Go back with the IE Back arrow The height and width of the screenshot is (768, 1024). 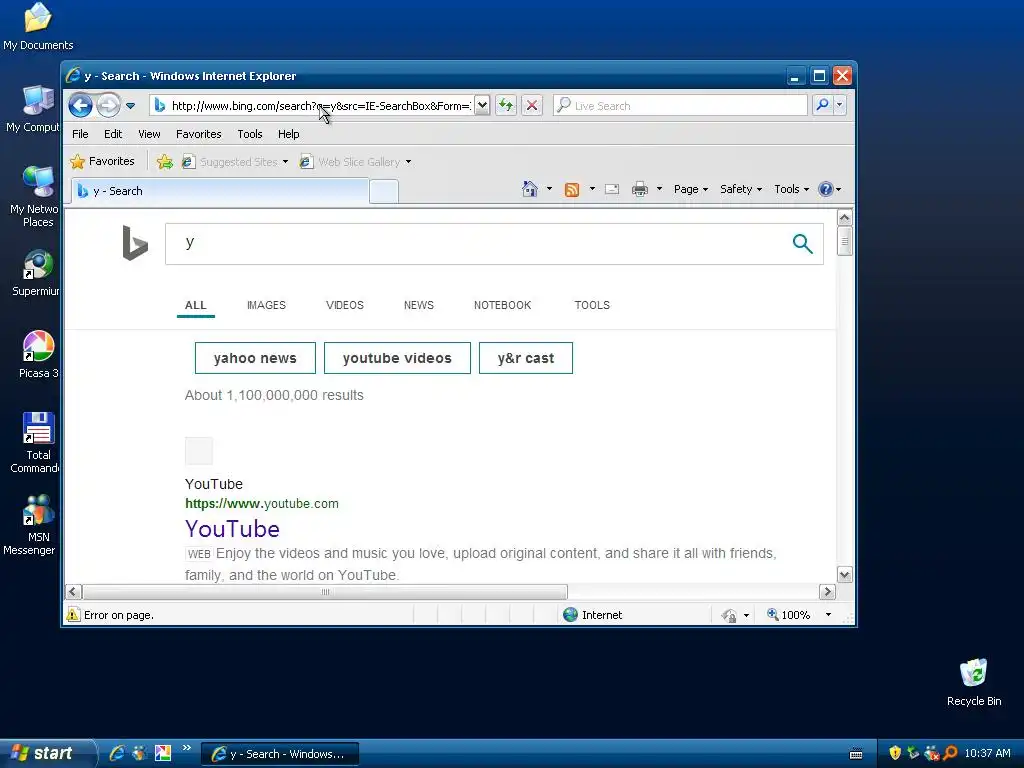80,105
